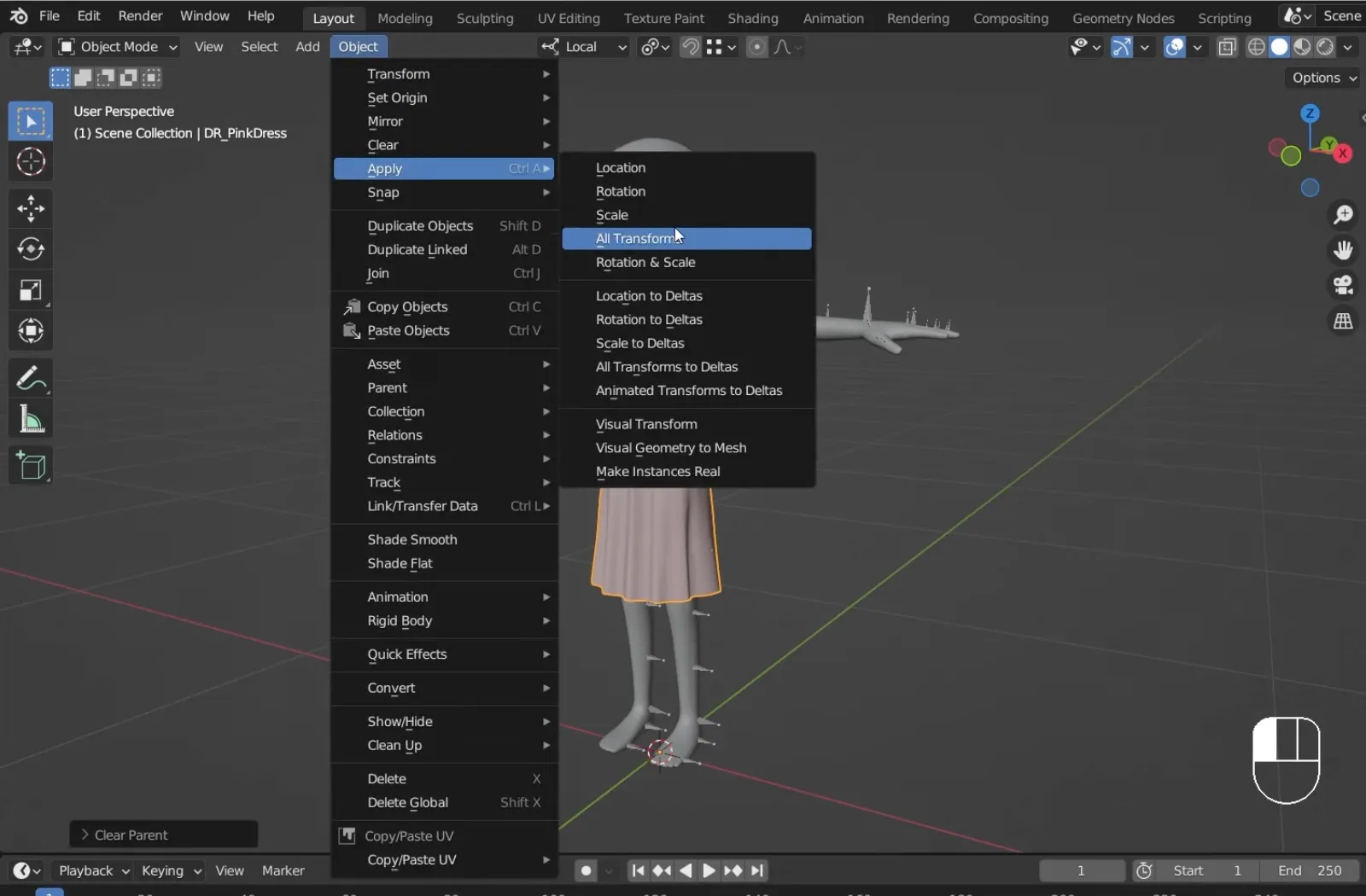Click the current frame field

pyautogui.click(x=1082, y=870)
